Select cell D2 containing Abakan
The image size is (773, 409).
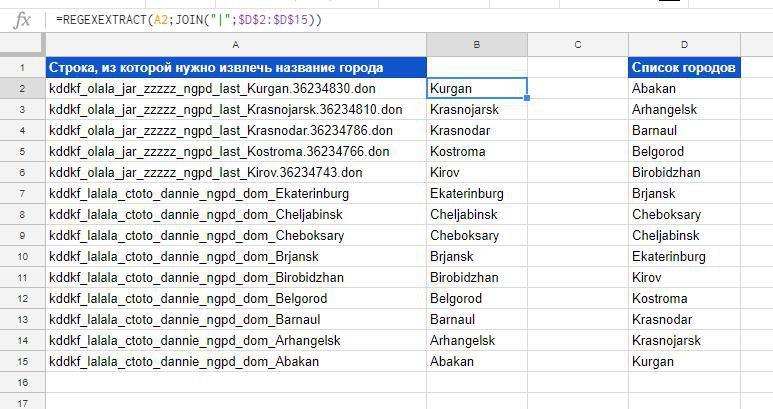[x=684, y=88]
